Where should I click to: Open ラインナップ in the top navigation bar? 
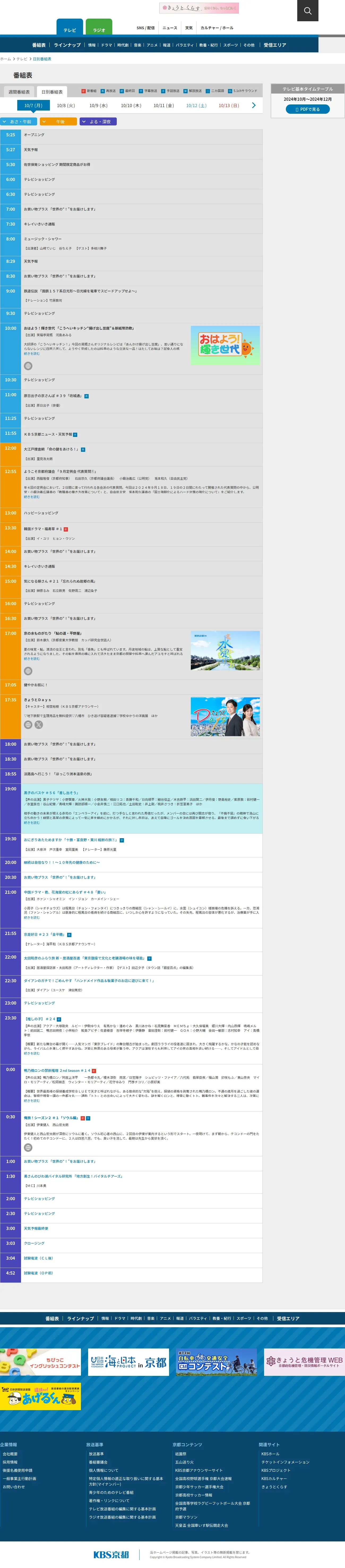point(67,45)
